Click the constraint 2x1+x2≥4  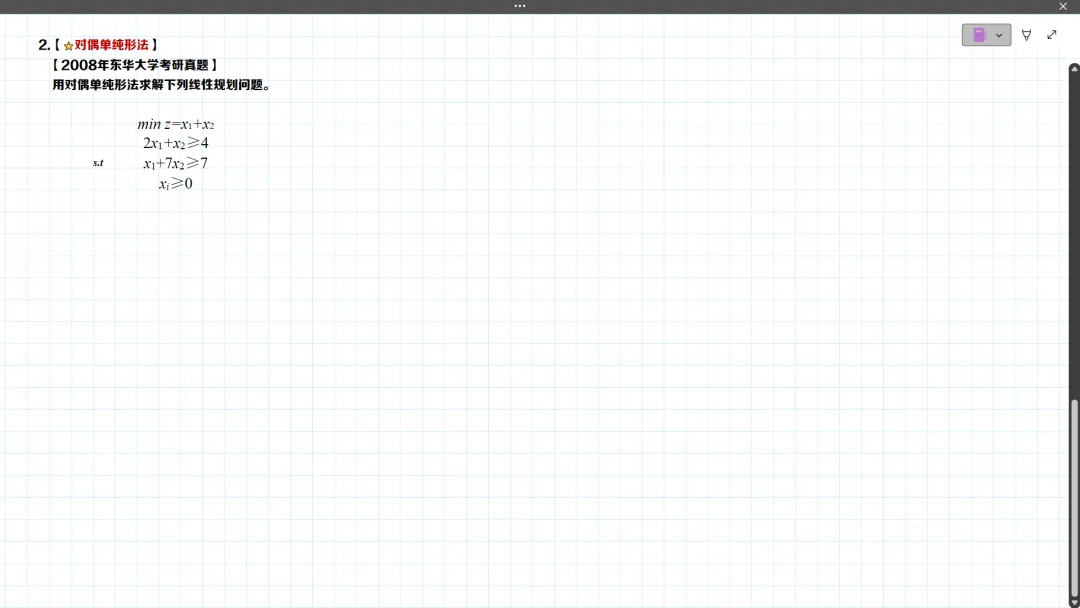(176, 143)
